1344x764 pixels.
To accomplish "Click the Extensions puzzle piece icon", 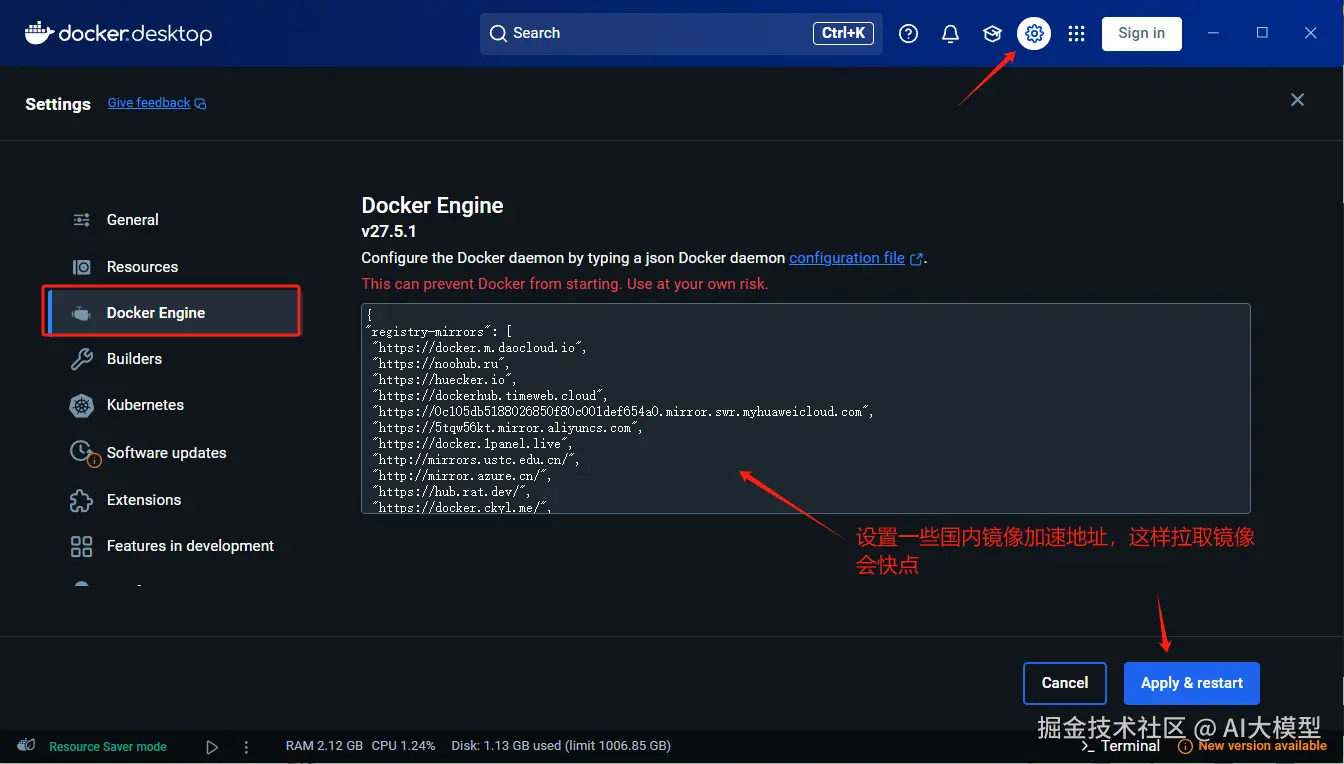I will [82, 500].
